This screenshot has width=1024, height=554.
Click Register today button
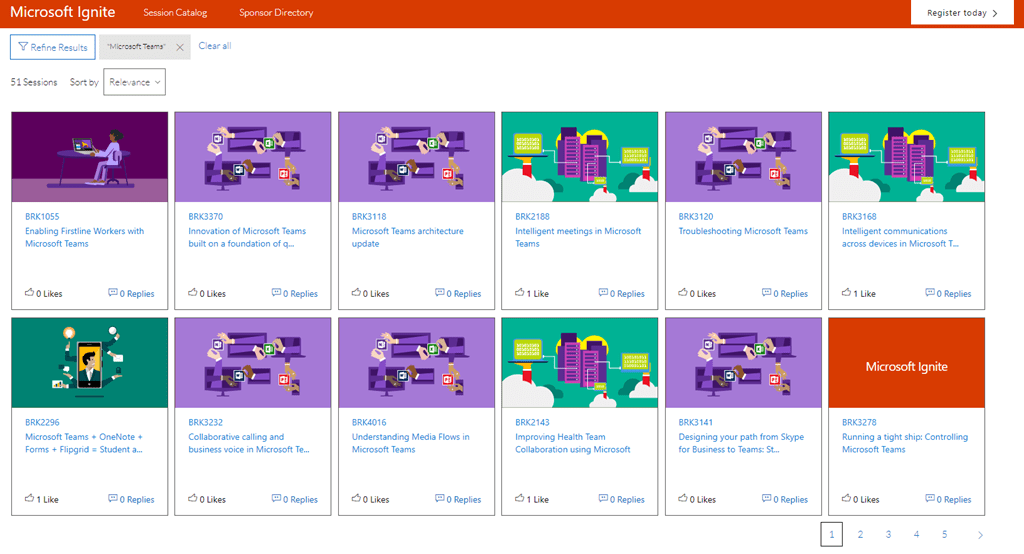[x=962, y=12]
